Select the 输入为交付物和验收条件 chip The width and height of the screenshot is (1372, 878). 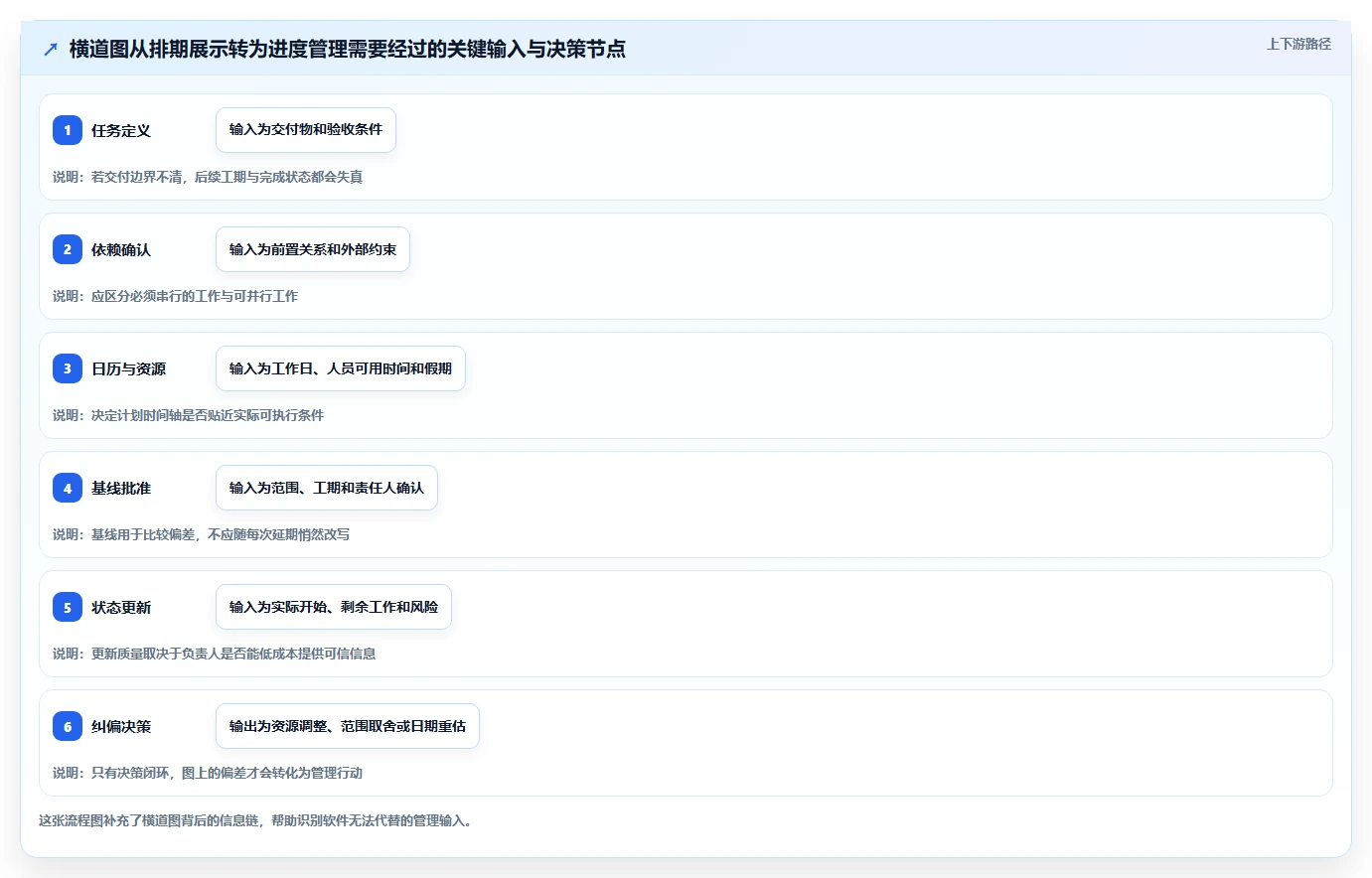point(306,130)
